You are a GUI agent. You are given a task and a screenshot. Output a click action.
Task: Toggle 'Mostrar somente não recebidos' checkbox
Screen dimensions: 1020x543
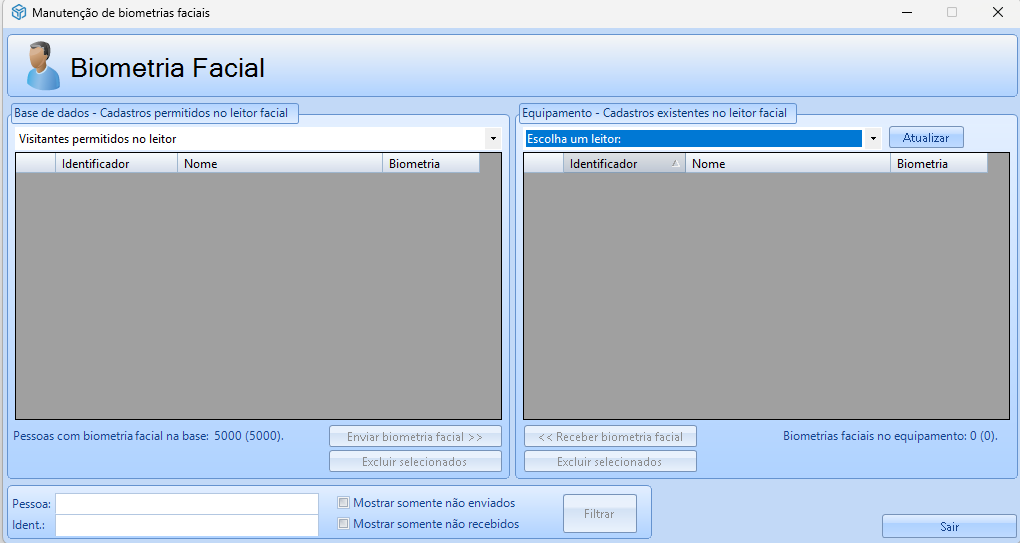(x=343, y=523)
